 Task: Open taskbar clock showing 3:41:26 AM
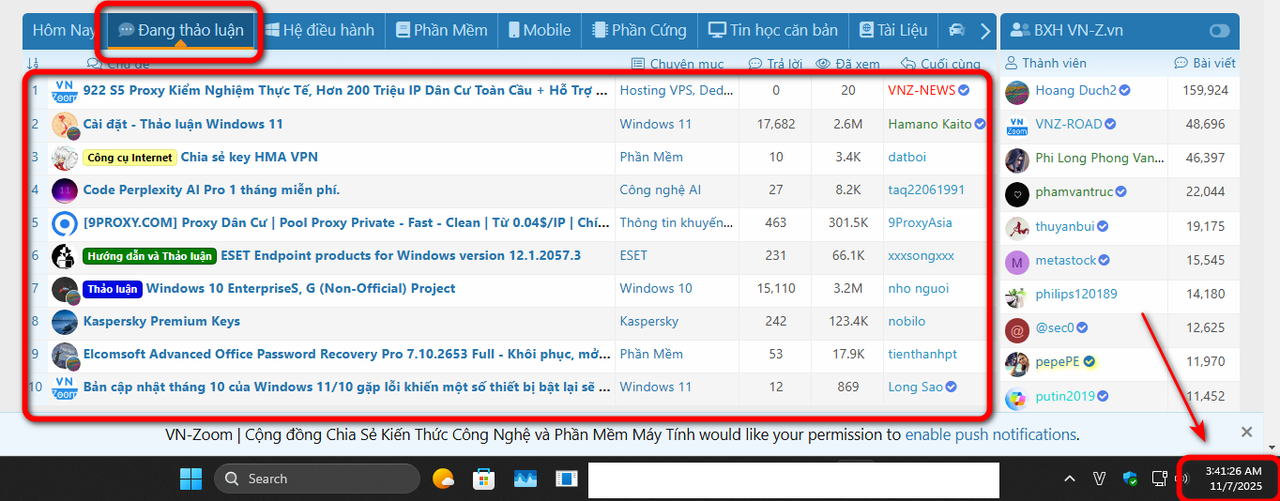pos(1233,478)
